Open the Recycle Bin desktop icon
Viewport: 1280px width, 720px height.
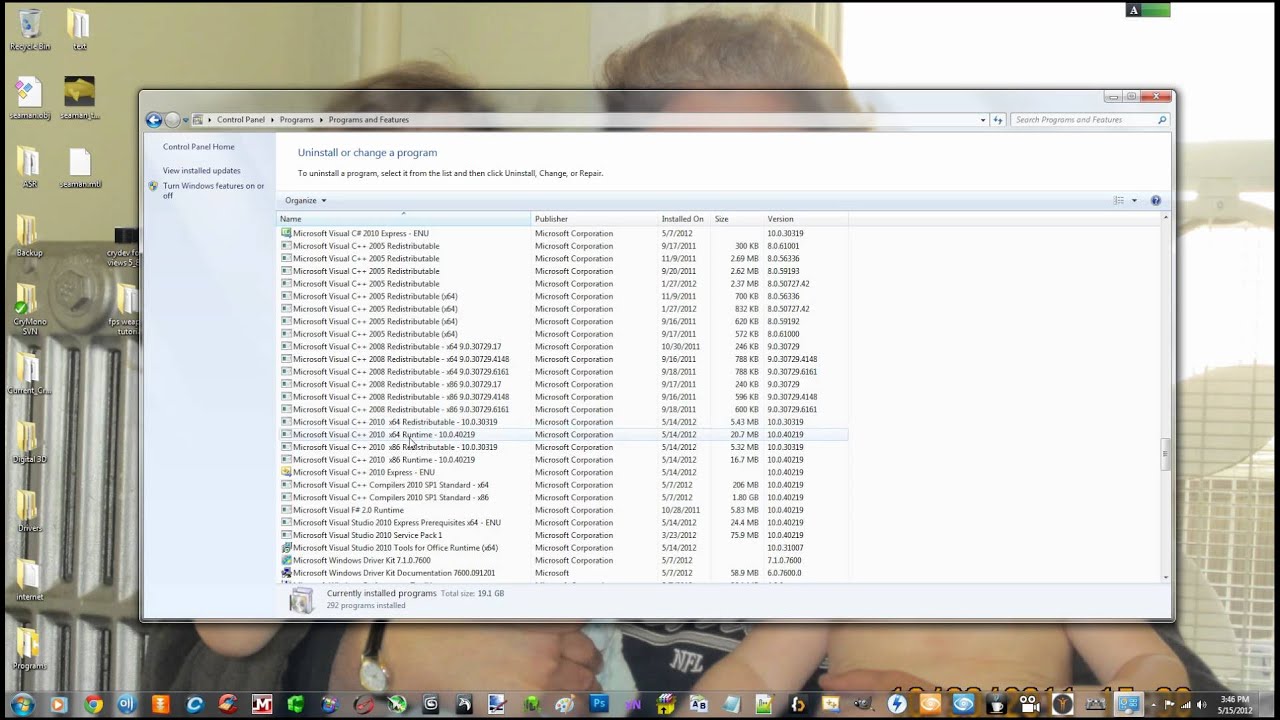click(30, 28)
